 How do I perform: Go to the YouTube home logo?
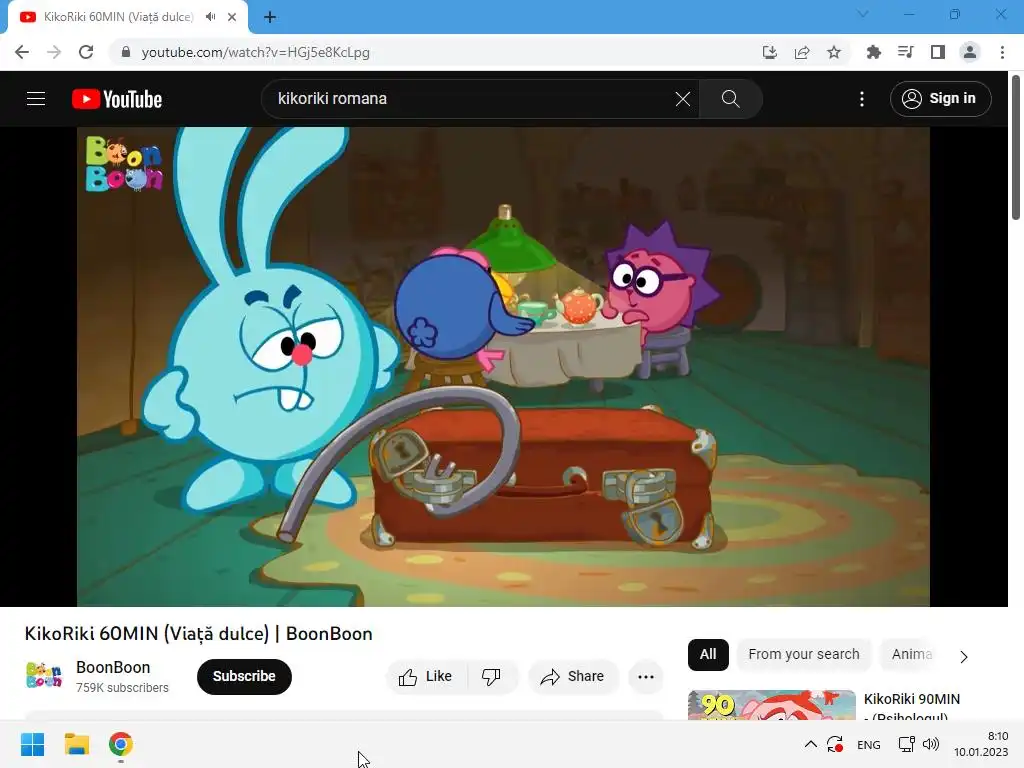(117, 99)
